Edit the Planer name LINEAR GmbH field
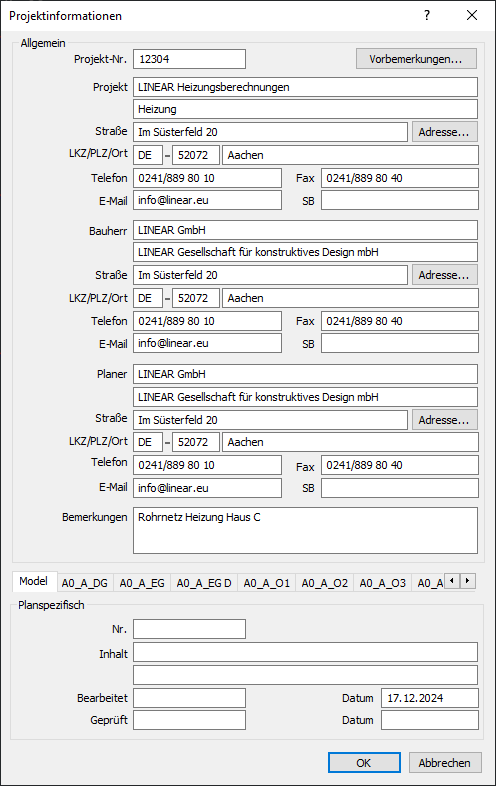 [x=305, y=374]
